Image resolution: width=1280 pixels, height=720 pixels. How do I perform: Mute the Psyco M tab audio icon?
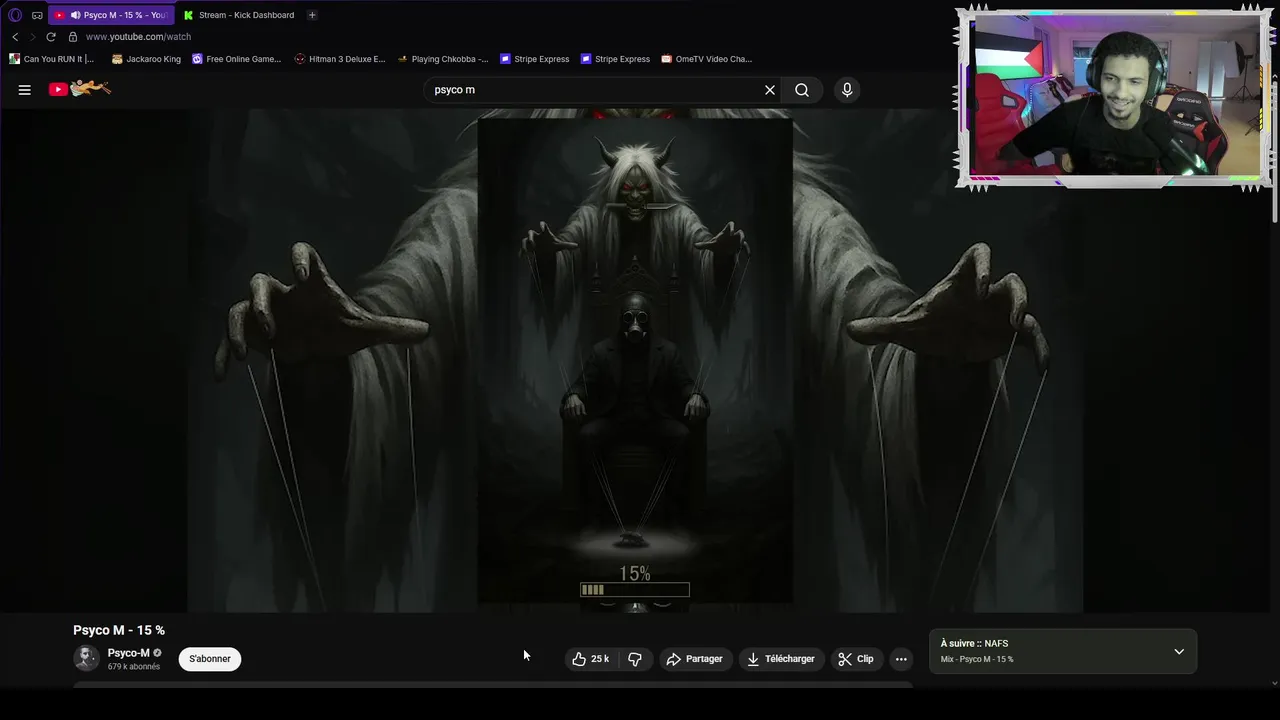click(x=75, y=15)
